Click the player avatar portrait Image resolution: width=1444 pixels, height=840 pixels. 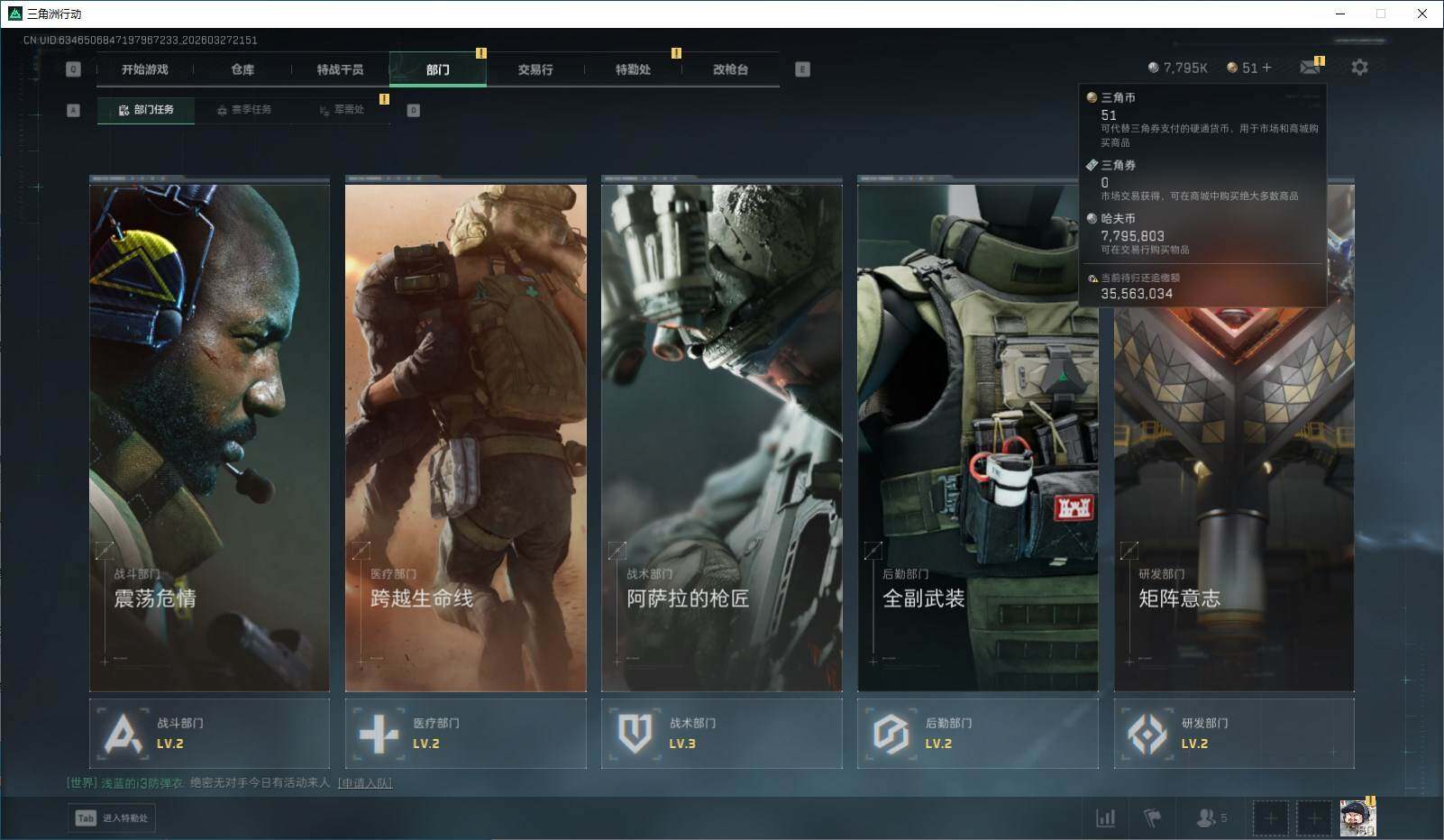(x=1357, y=817)
